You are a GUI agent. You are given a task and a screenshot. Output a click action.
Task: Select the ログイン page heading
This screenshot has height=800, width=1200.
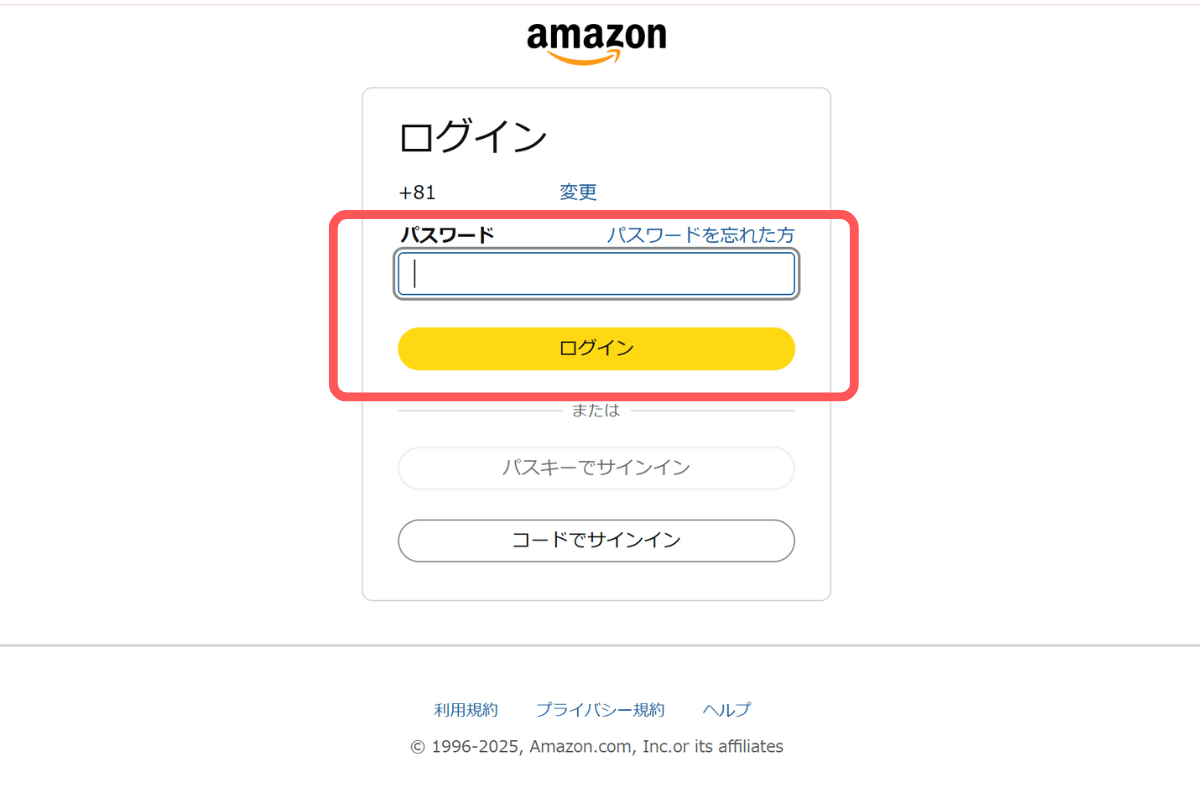pyautogui.click(x=470, y=136)
